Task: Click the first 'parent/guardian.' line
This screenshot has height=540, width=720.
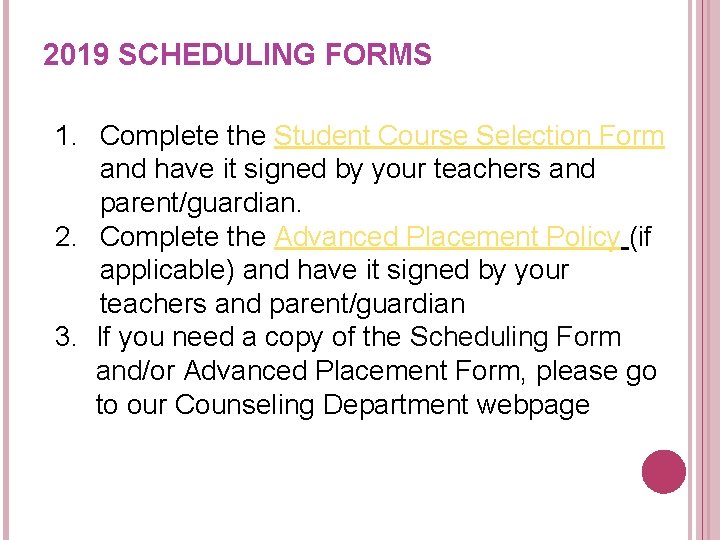Action: pos(201,203)
